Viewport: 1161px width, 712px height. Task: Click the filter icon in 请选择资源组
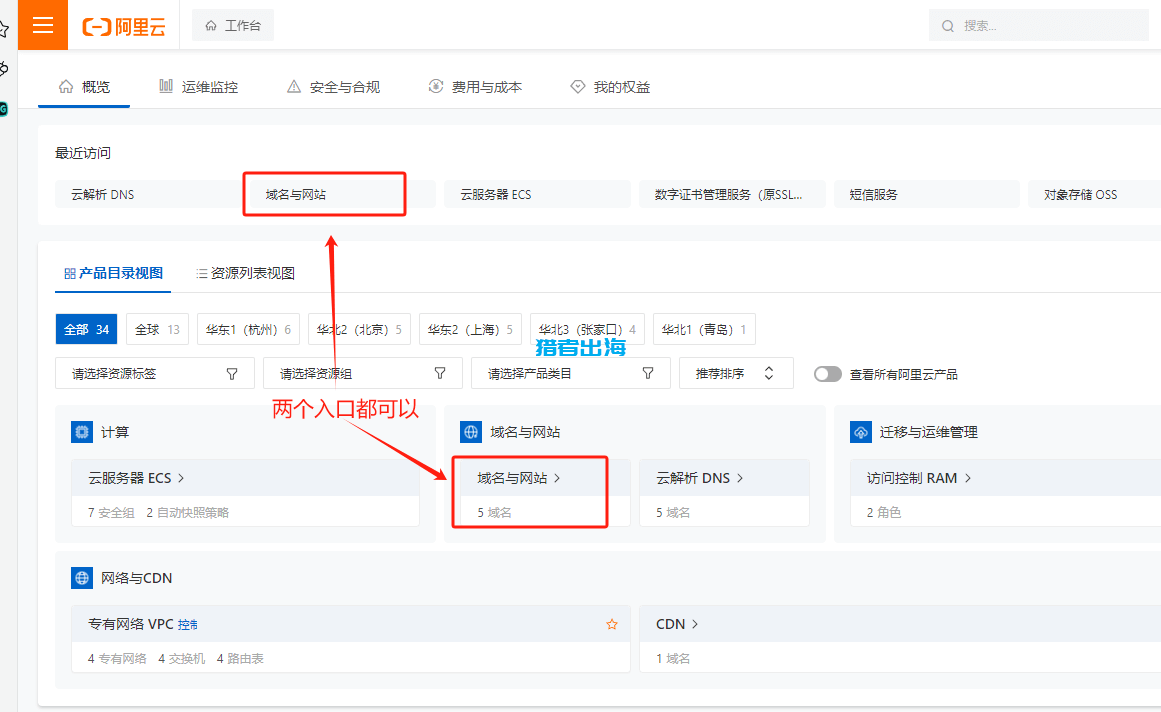[x=440, y=374]
